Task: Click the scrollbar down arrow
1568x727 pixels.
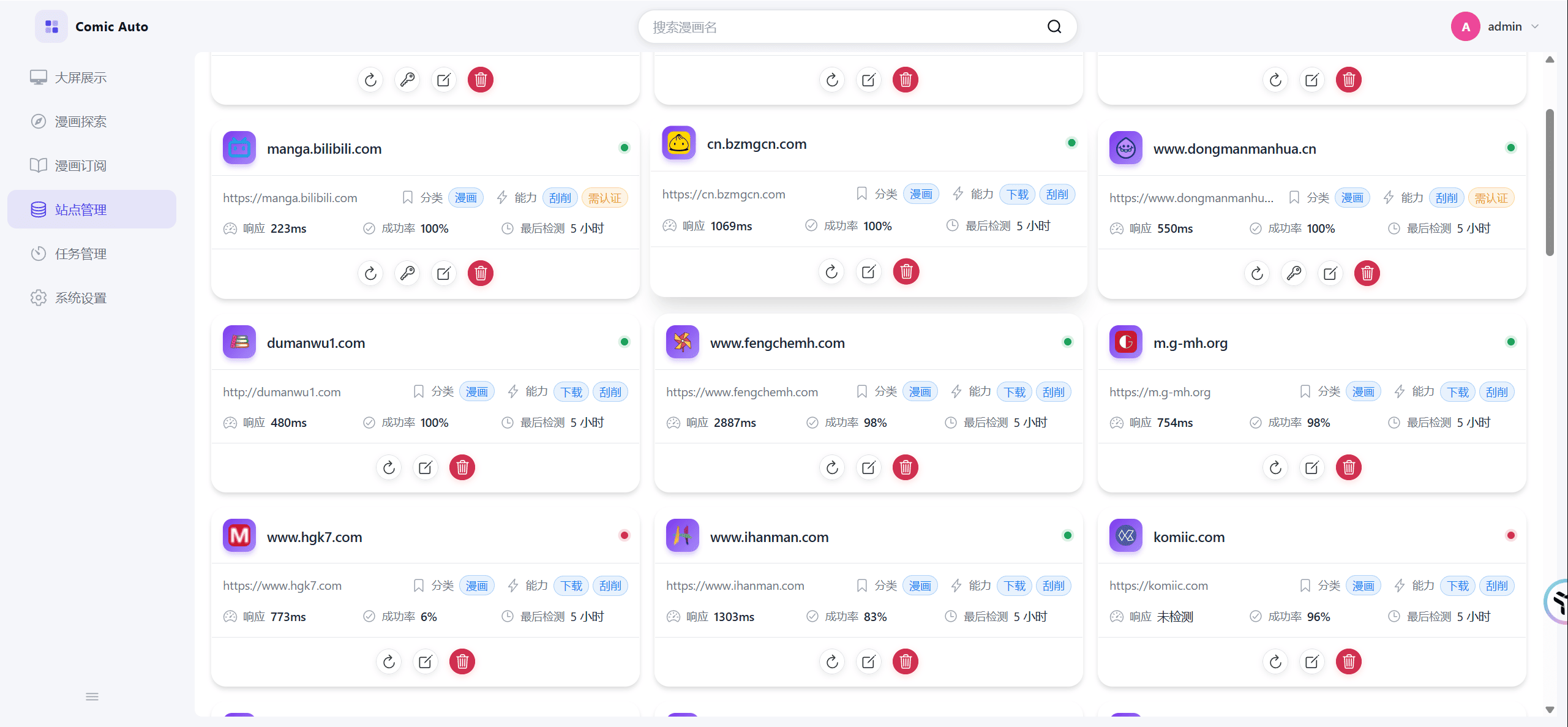Action: coord(1550,710)
